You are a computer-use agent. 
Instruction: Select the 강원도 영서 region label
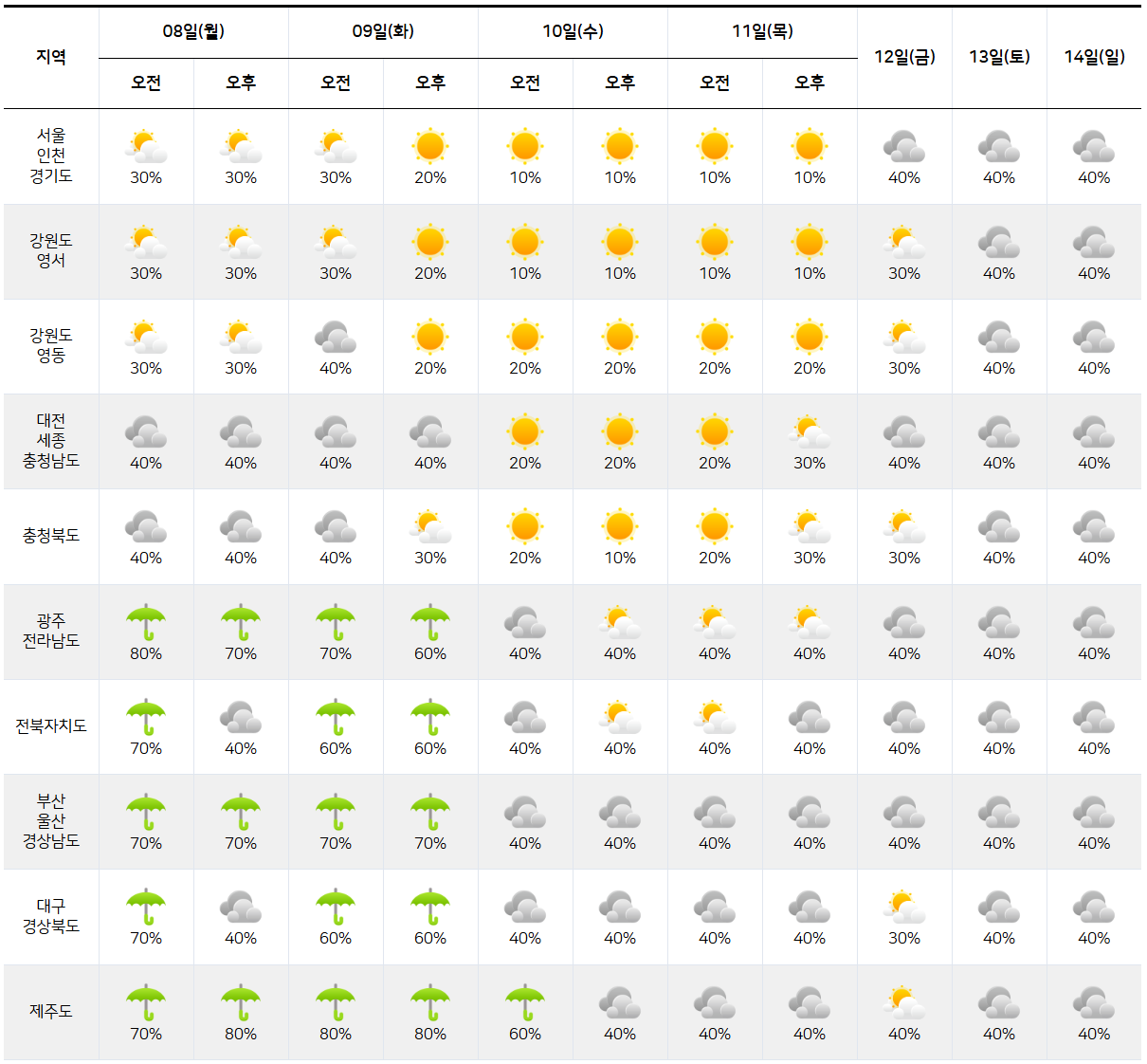[x=51, y=250]
